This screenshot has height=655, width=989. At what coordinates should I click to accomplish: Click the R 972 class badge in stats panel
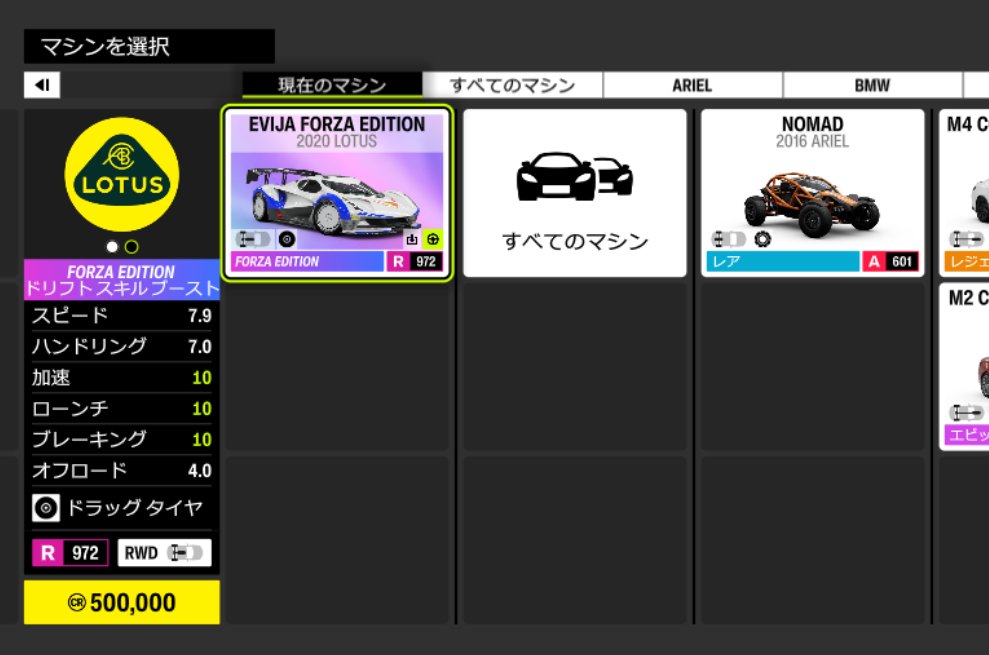pyautogui.click(x=70, y=553)
